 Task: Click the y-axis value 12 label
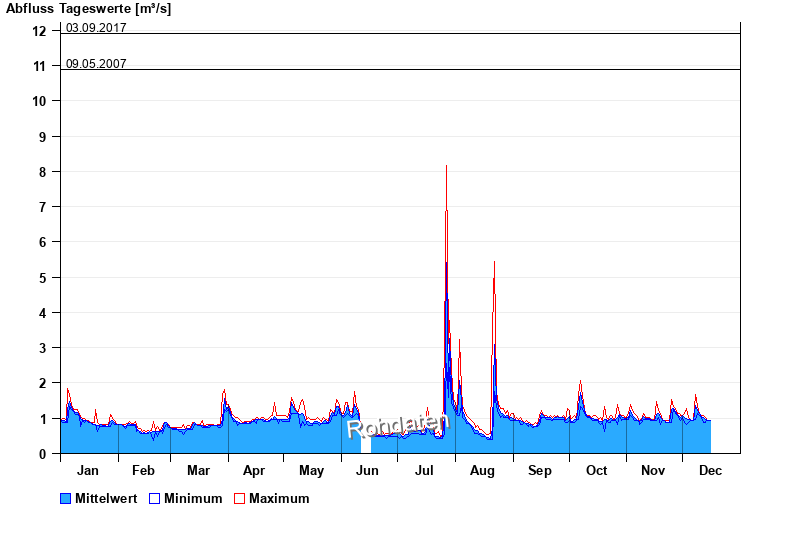[x=39, y=31]
